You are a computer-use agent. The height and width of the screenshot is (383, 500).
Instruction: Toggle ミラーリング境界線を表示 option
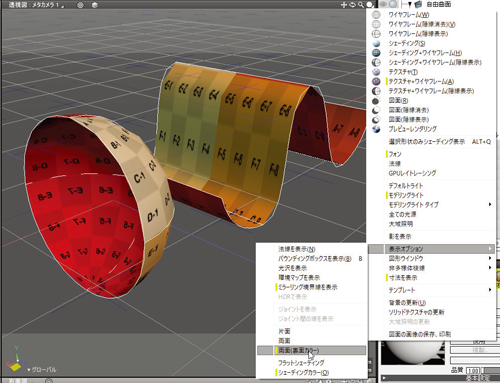pos(308,287)
